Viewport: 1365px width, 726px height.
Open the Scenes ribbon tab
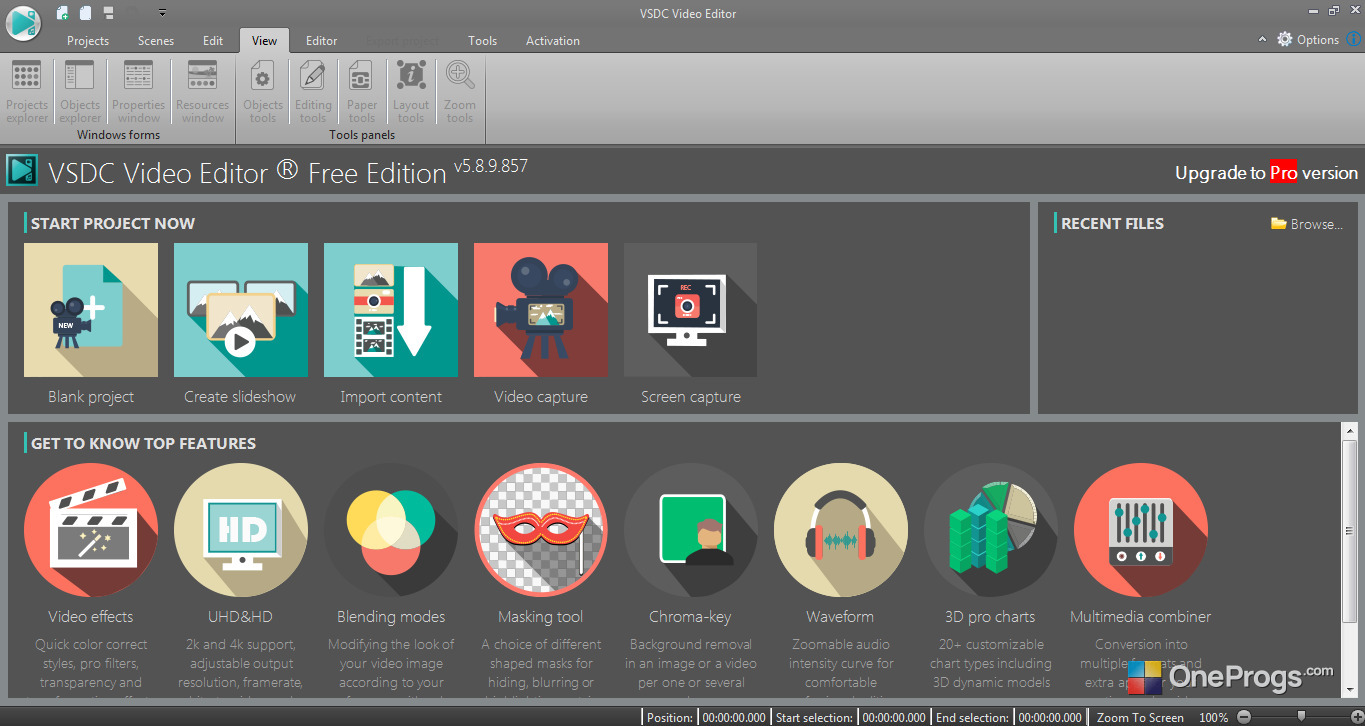[156, 41]
